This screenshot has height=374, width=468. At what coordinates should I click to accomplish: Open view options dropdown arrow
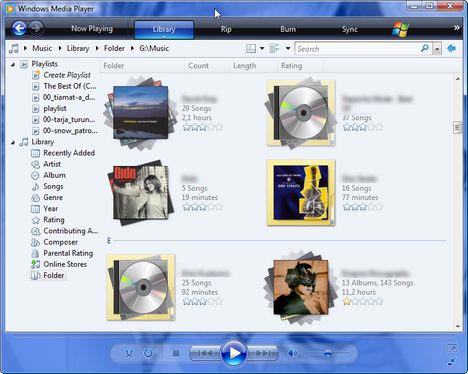tap(288, 48)
